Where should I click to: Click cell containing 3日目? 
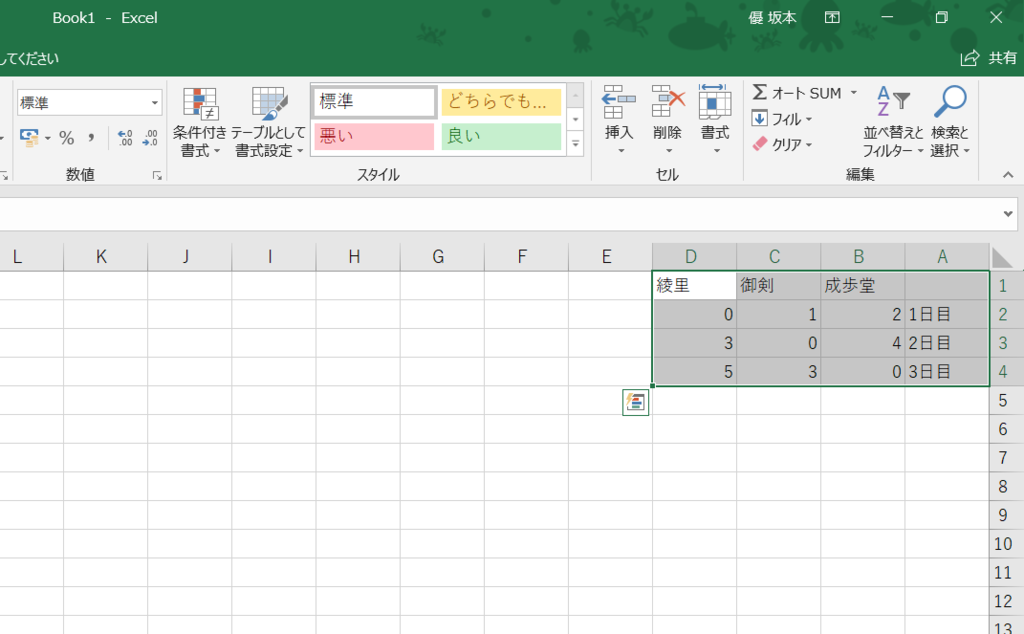click(946, 372)
